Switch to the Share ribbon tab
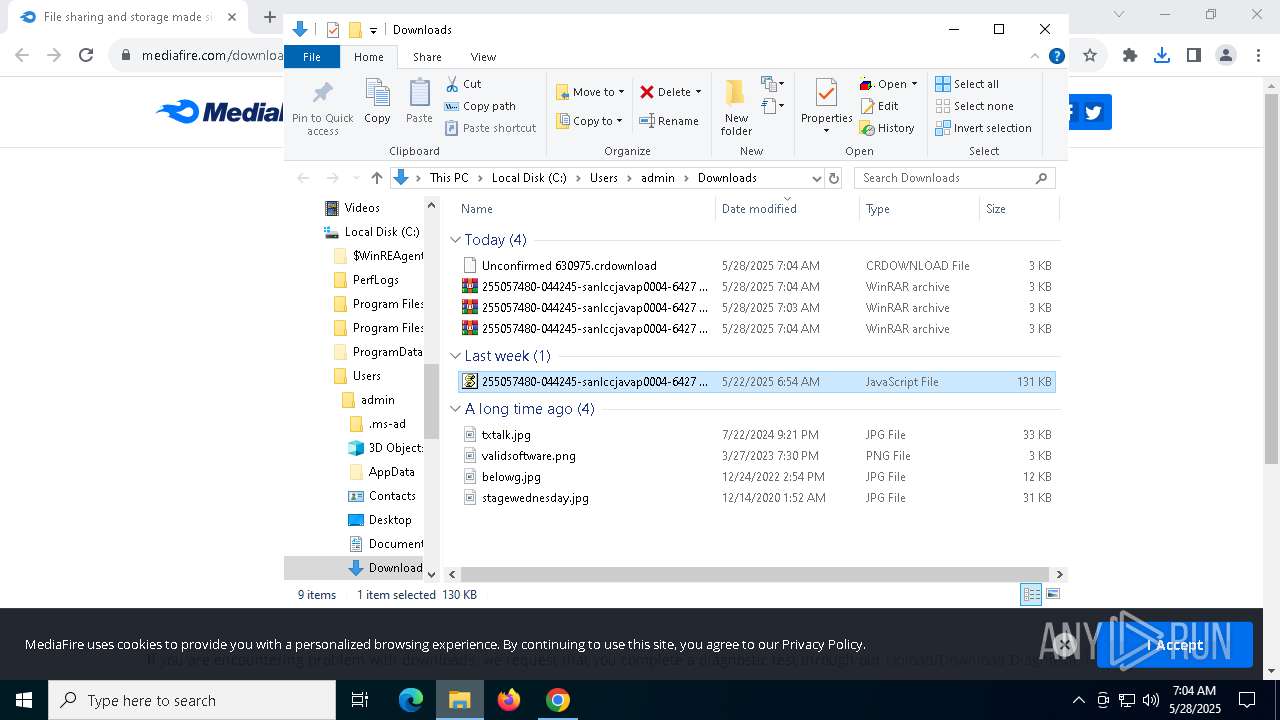Screen dimensions: 1280x720 point(427,57)
